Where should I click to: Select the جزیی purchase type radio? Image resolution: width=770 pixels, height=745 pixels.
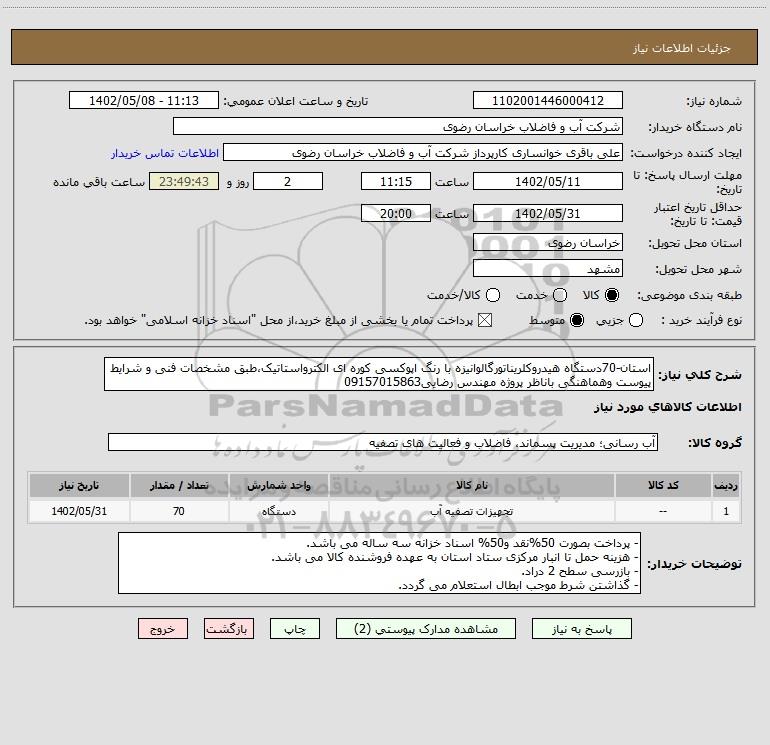[636, 320]
